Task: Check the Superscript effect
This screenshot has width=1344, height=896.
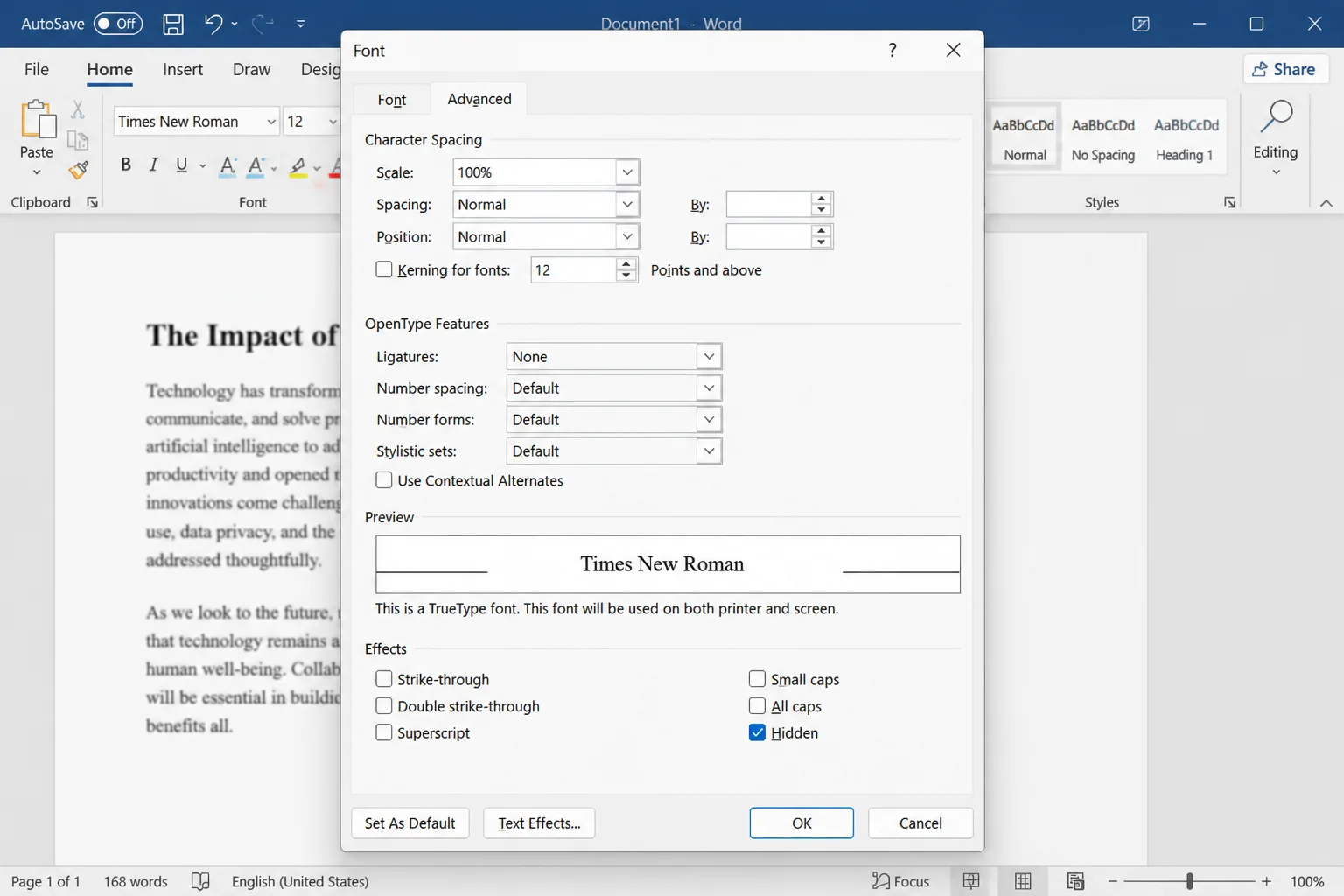Action: pos(384,732)
